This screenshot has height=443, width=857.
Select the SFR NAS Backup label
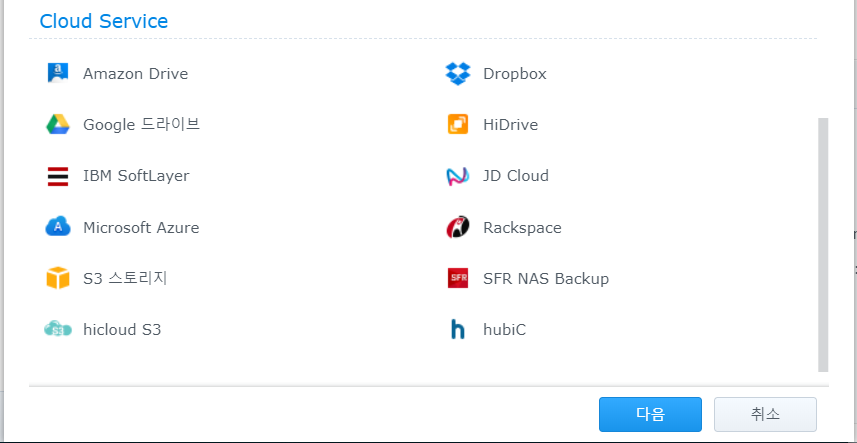(x=546, y=279)
